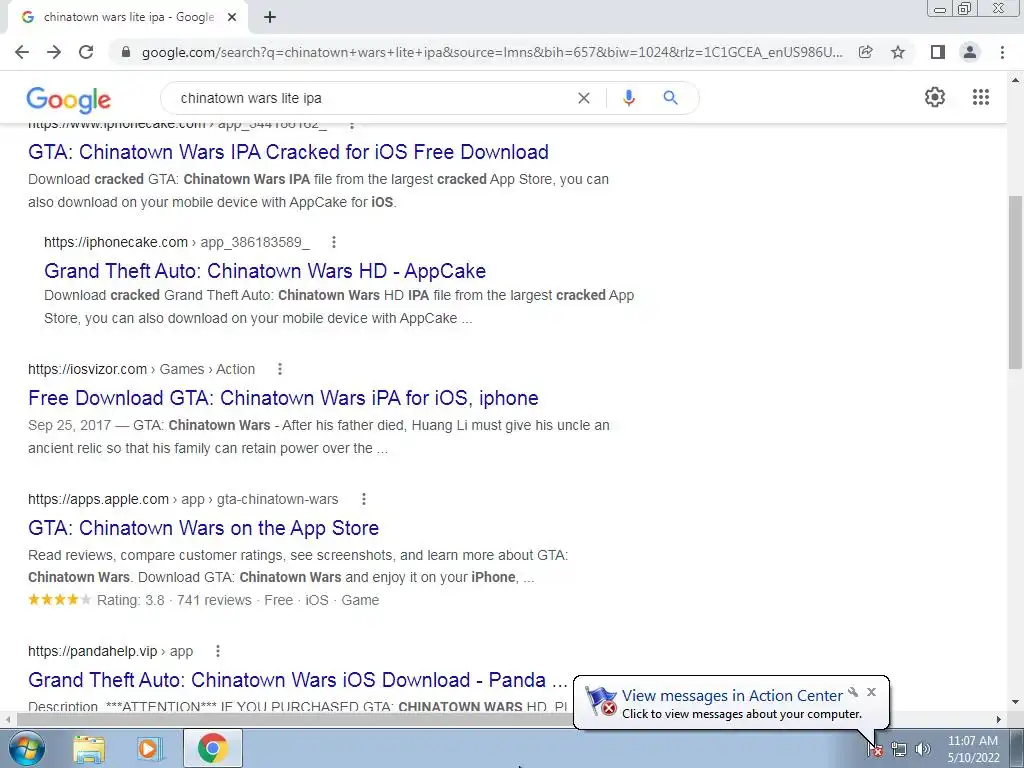1024x768 pixels.
Task: Click the https://iosvizor.com Games Action breadcrumb
Action: [x=142, y=369]
